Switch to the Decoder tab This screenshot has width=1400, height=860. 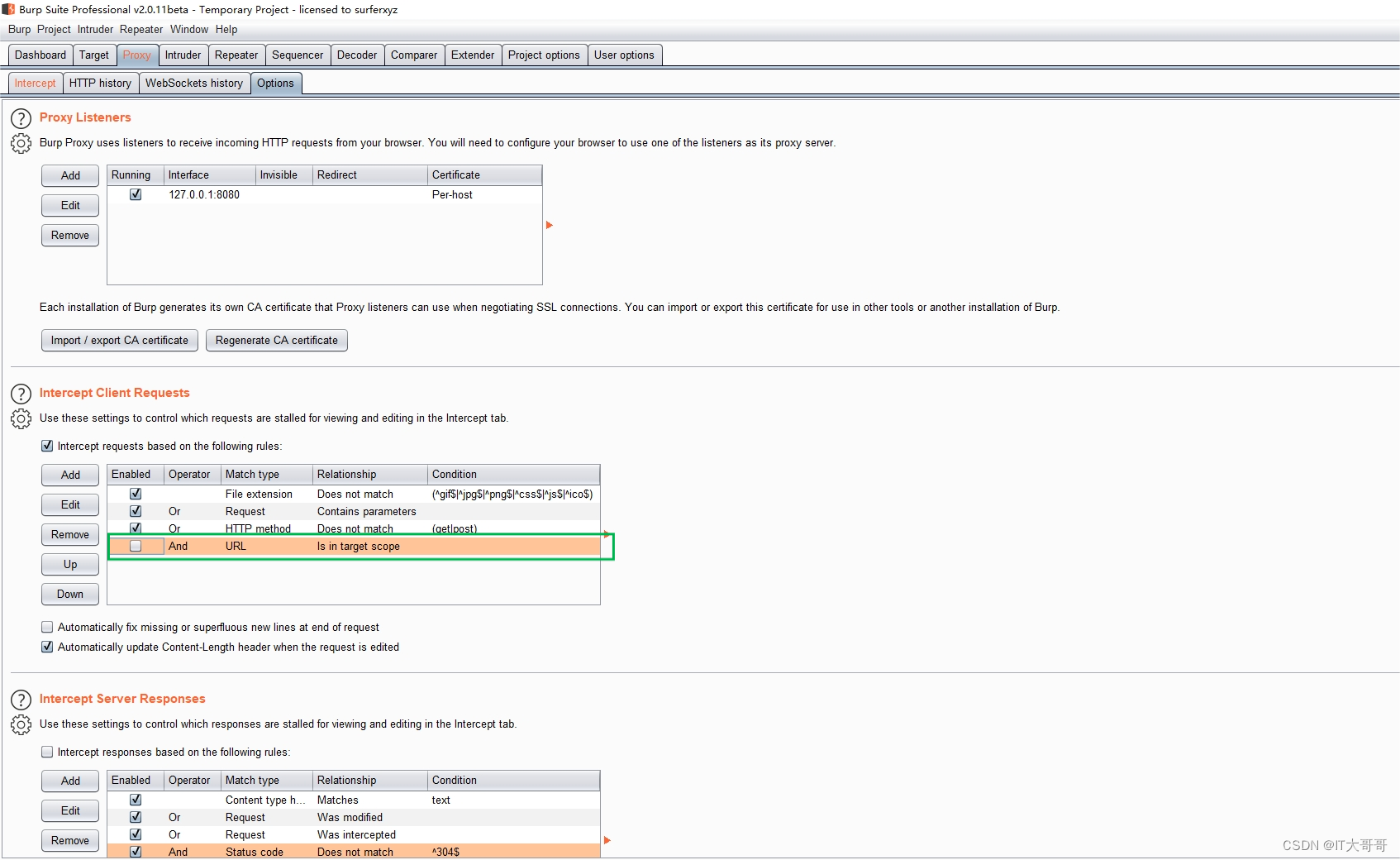[357, 55]
